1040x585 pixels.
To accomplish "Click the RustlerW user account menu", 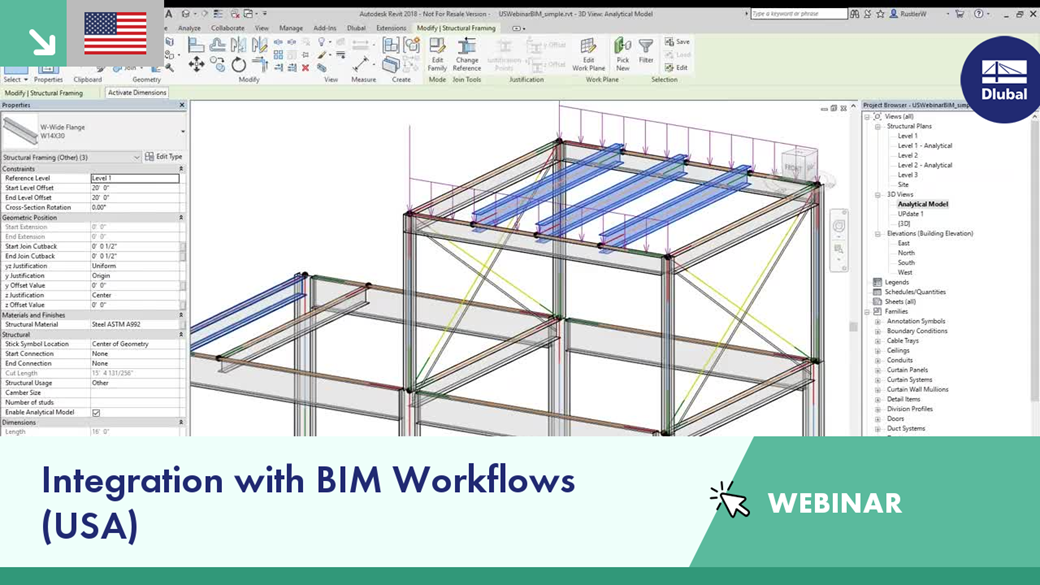I will click(x=915, y=14).
